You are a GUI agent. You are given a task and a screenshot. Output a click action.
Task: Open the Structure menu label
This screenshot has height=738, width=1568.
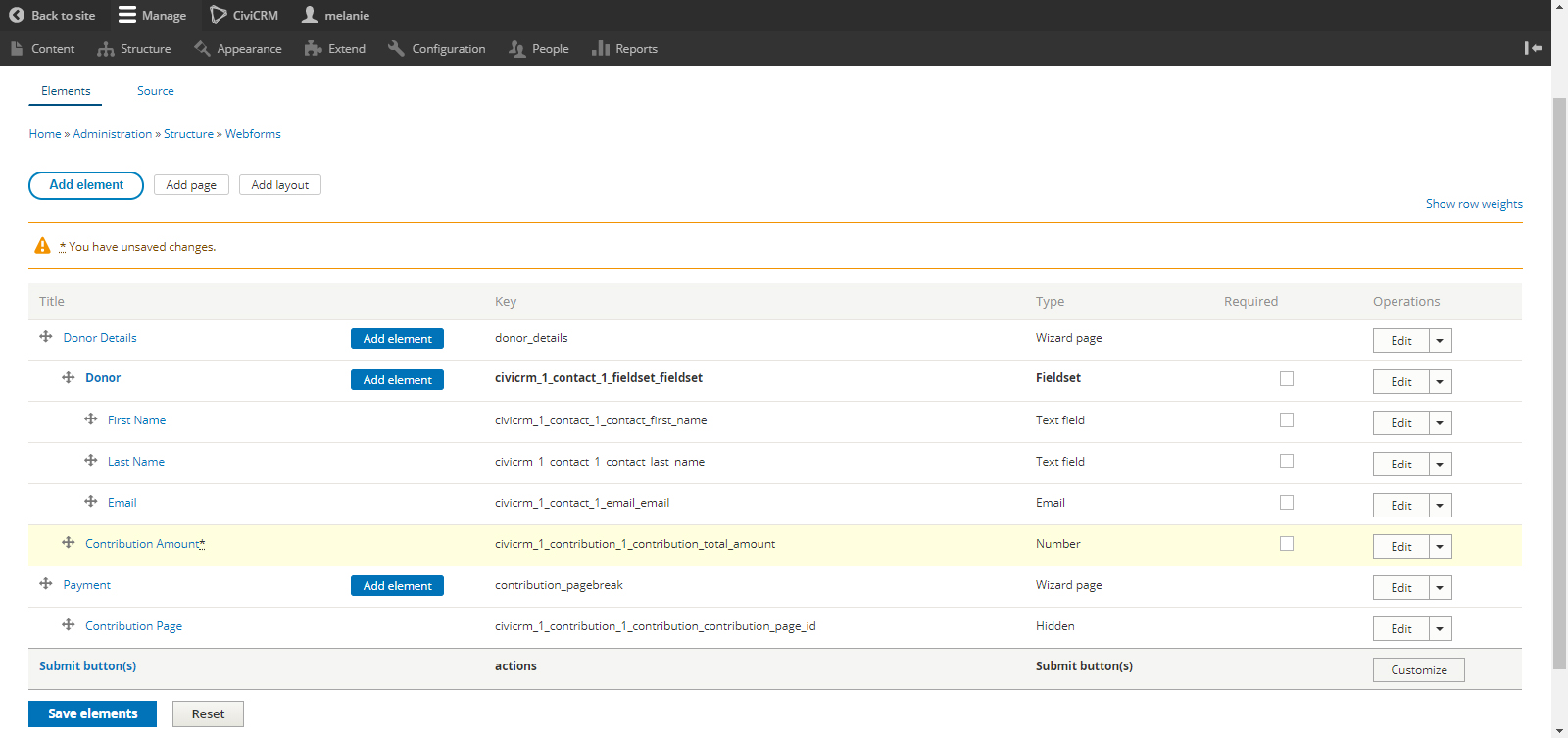(145, 49)
